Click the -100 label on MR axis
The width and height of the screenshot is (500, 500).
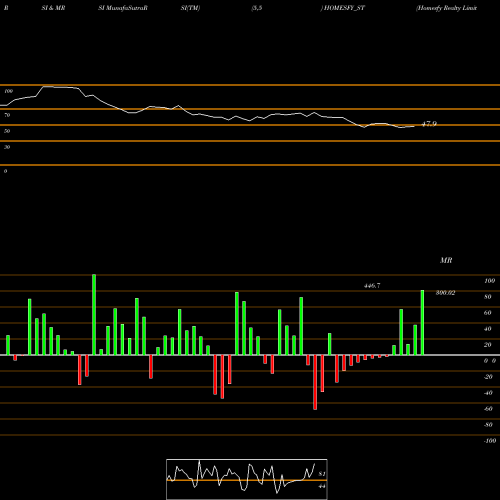pyautogui.click(x=490, y=441)
